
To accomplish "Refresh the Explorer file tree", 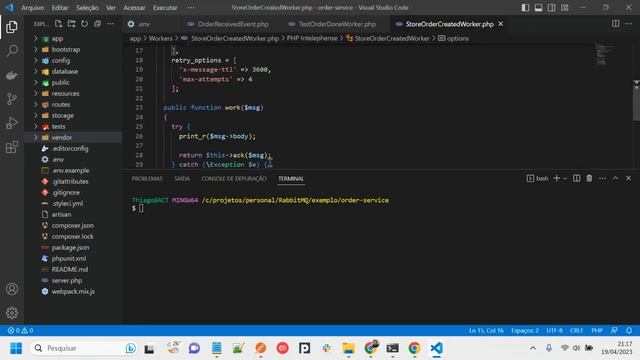I will pos(84,24).
